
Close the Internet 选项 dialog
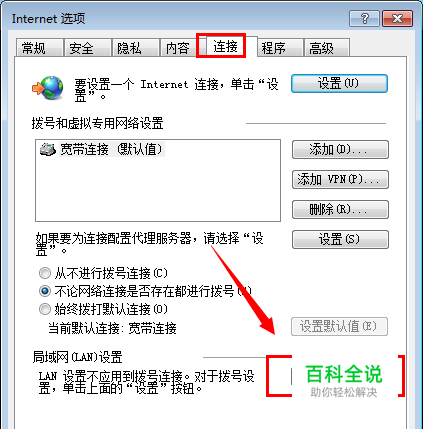398,18
